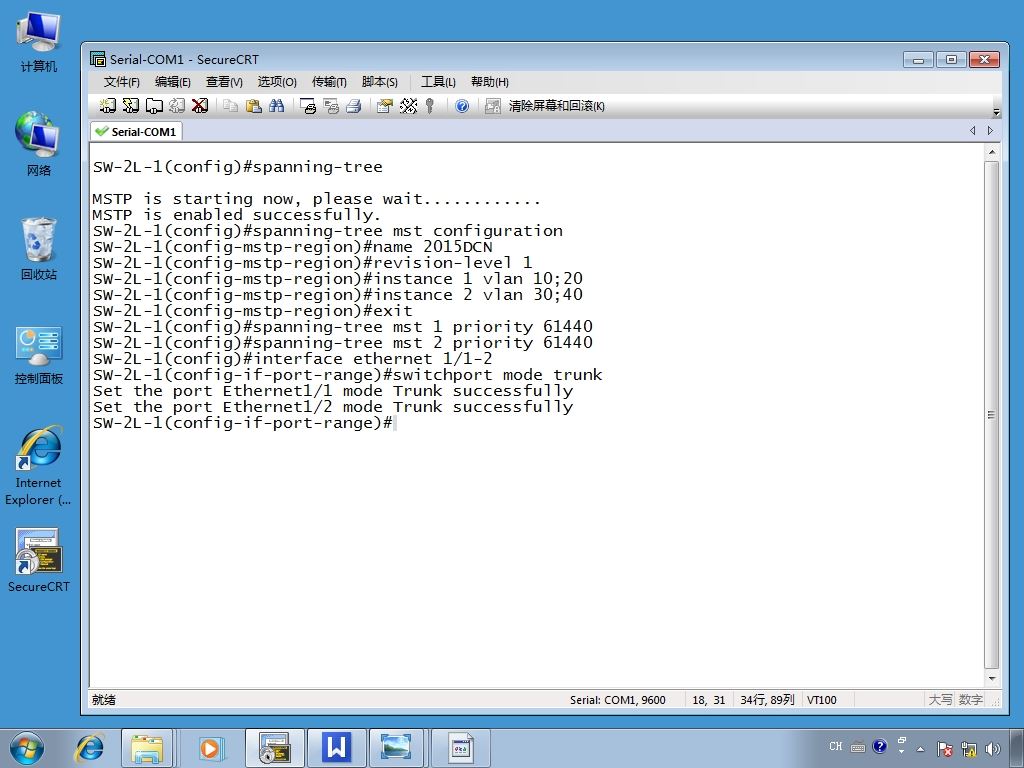Screen dimensions: 1024x768
Task: Click the Disconnect icon with red X
Action: [x=200, y=106]
